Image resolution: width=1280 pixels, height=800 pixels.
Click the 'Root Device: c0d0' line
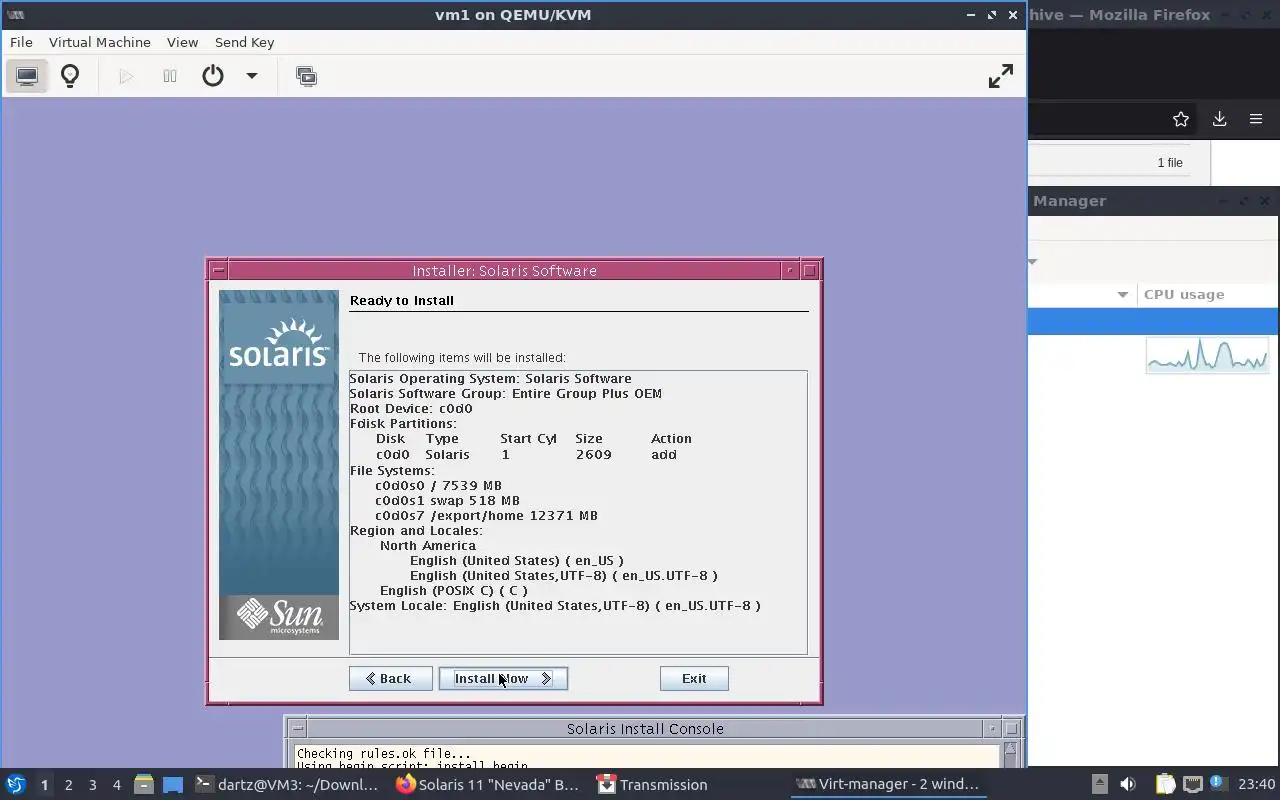tap(411, 408)
